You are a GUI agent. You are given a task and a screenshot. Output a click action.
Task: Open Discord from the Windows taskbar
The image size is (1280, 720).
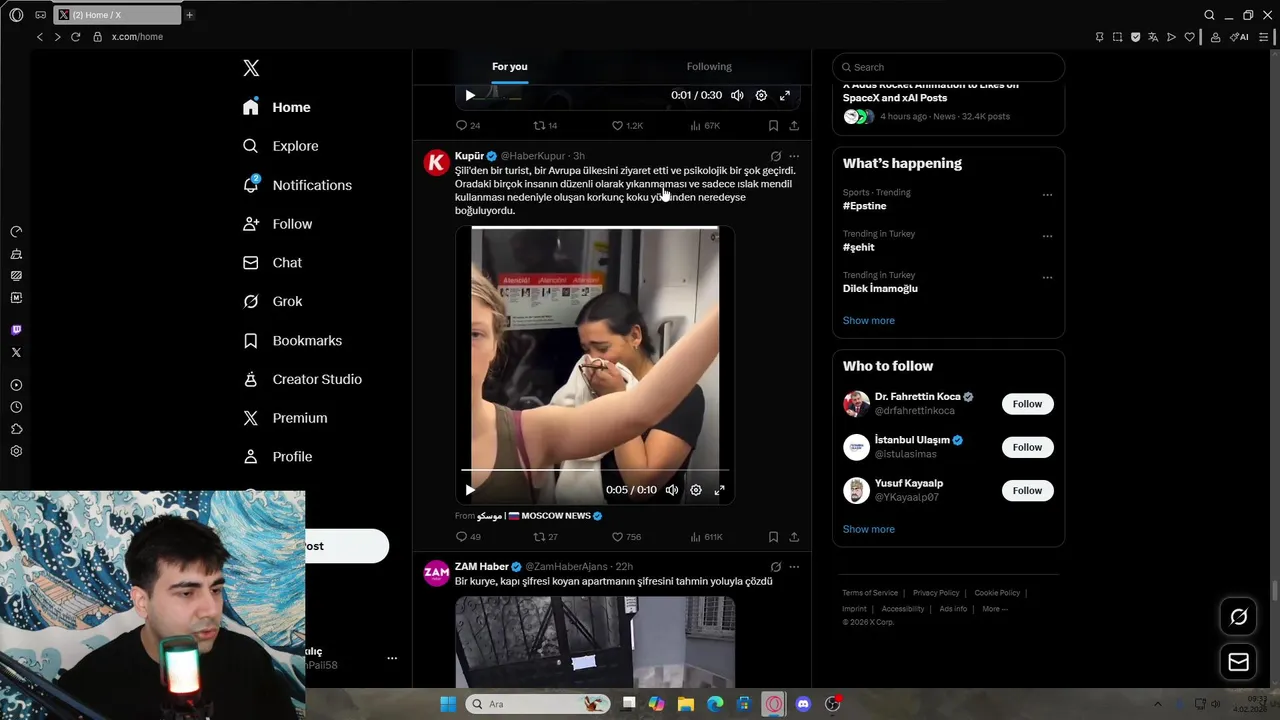pos(803,704)
